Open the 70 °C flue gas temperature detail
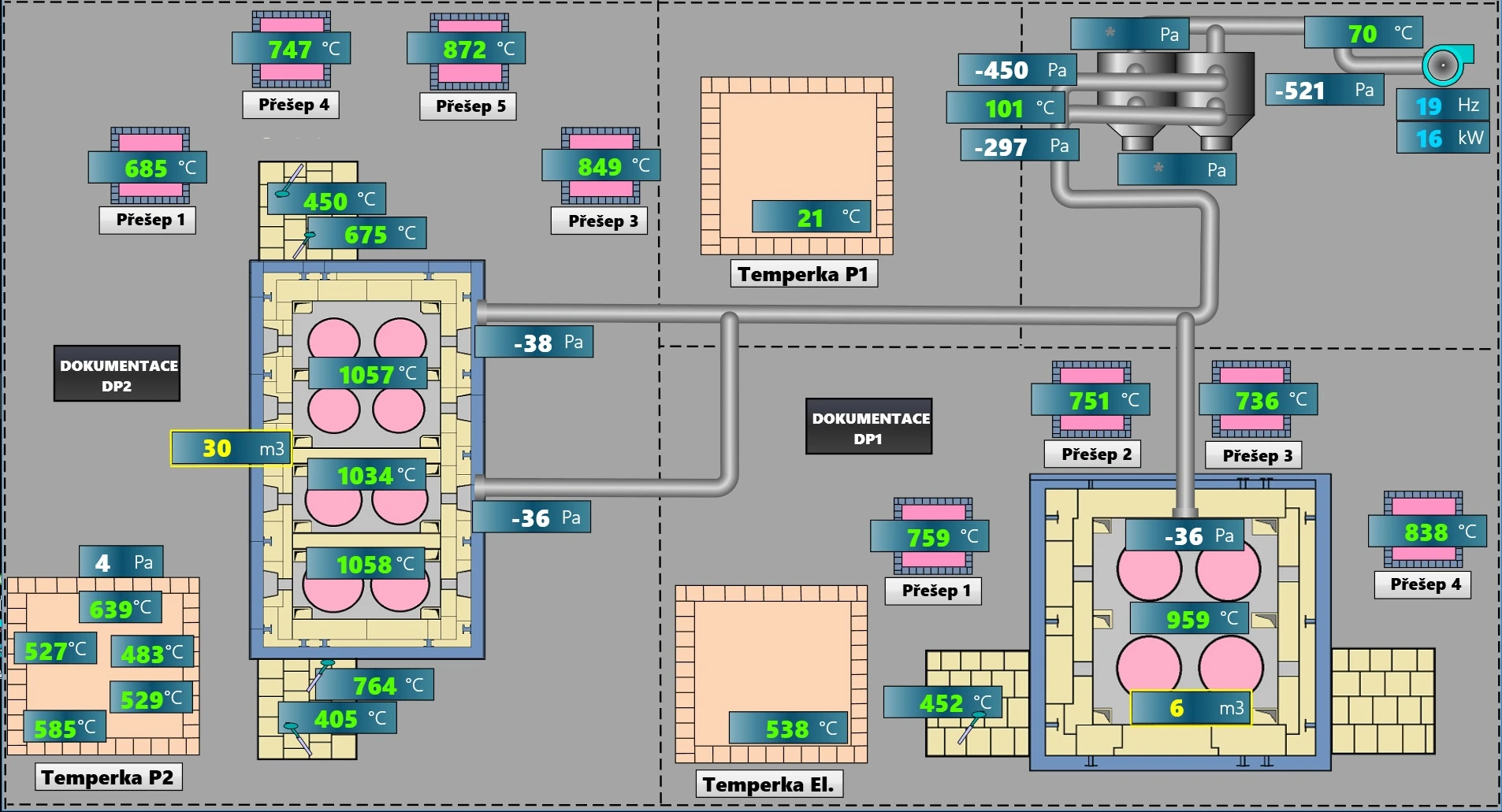 click(x=1366, y=33)
